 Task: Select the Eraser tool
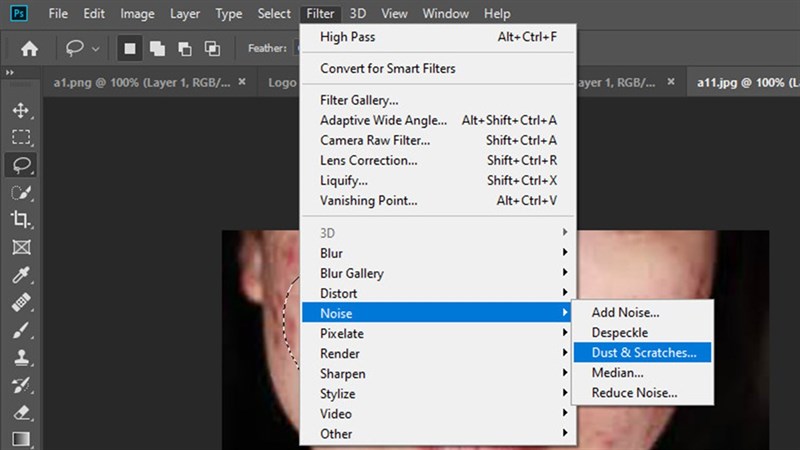21,411
